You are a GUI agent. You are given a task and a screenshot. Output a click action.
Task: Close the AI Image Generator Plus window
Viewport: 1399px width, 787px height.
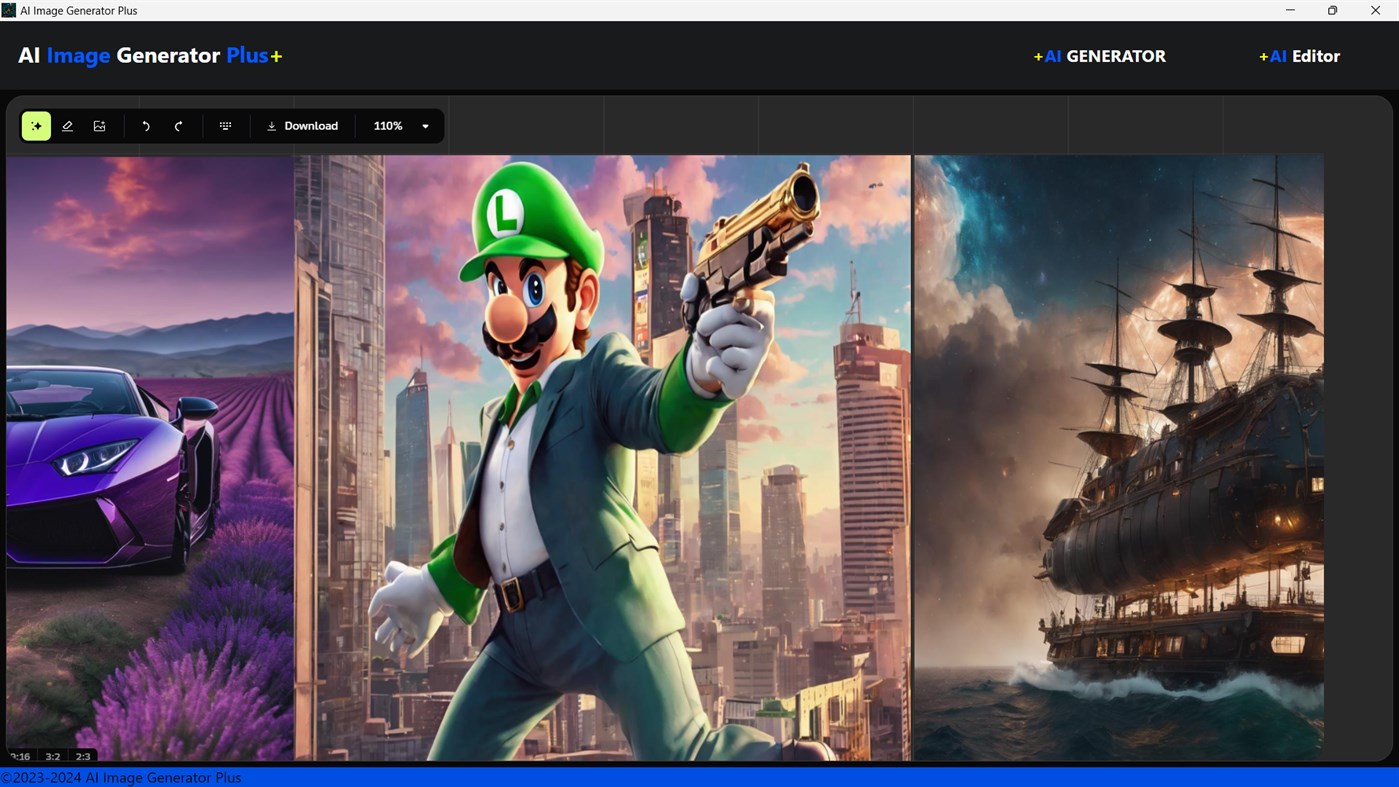[x=1376, y=10]
